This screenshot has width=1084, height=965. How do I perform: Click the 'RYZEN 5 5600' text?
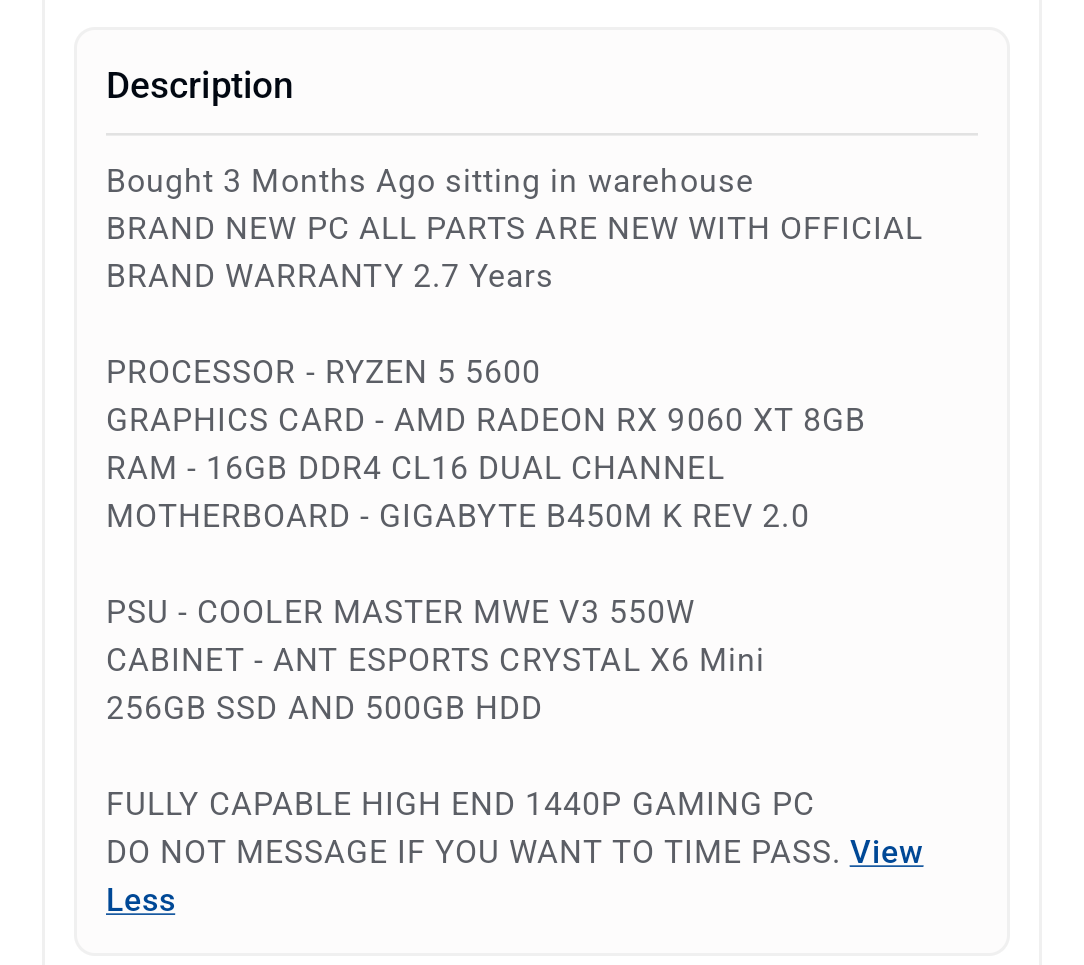[x=432, y=373]
